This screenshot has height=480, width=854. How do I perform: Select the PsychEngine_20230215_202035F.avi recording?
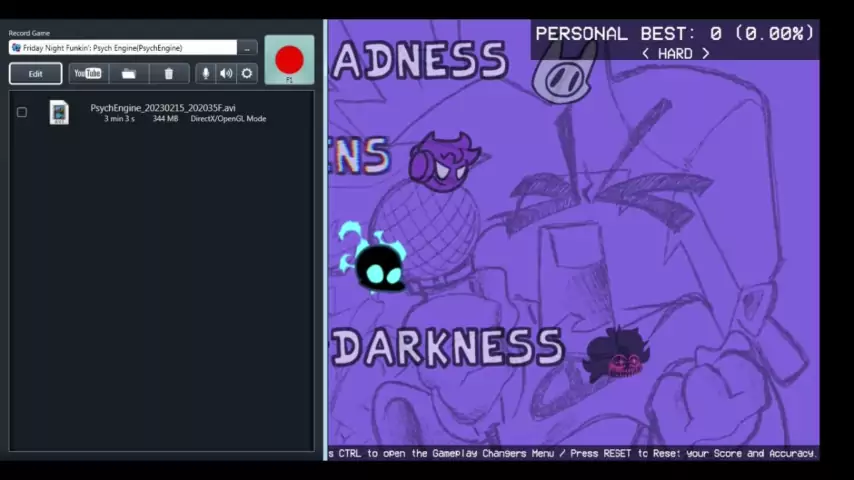[163, 108]
